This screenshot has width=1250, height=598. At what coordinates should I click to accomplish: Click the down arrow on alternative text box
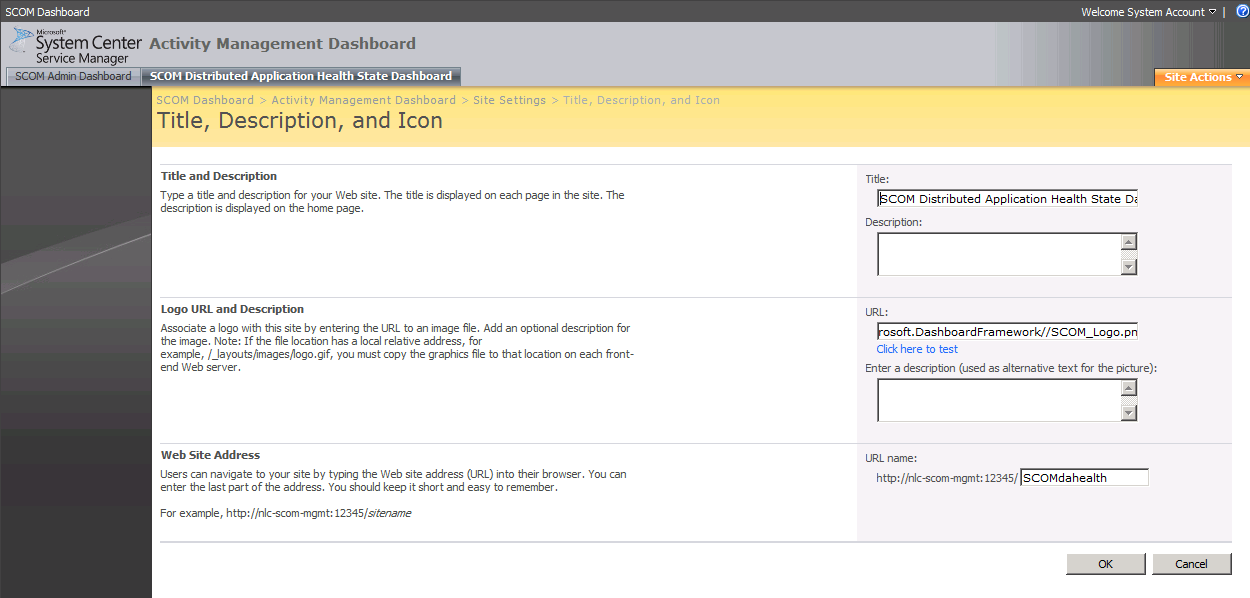point(1129,414)
